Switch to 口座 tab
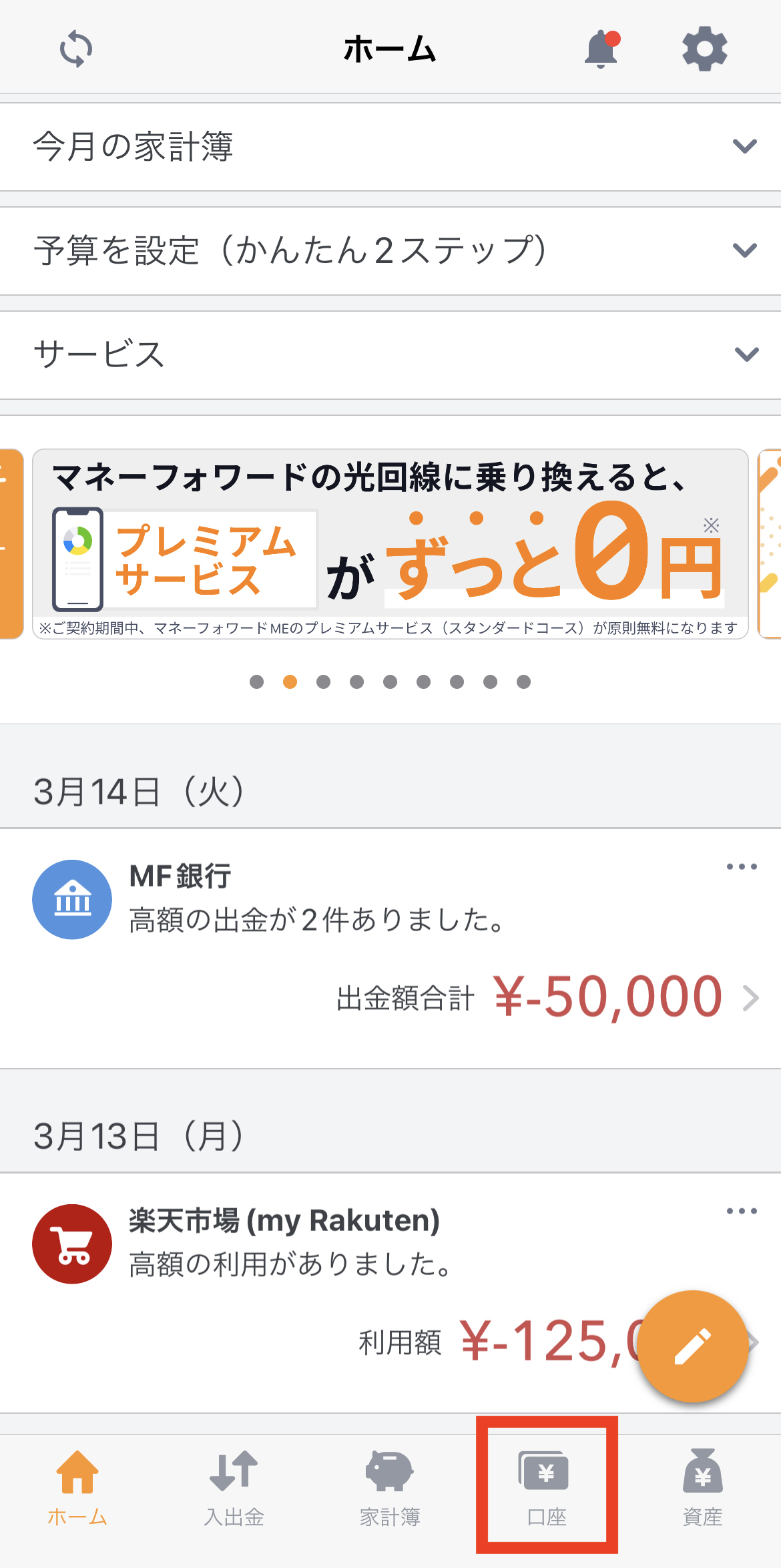This screenshot has height=1568, width=781. coord(547,1487)
